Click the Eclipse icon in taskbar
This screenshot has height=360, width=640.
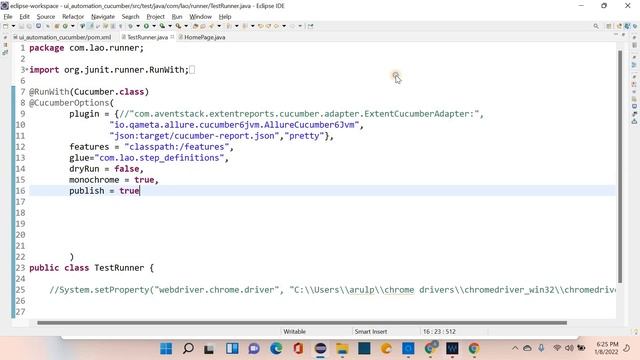(x=320, y=349)
